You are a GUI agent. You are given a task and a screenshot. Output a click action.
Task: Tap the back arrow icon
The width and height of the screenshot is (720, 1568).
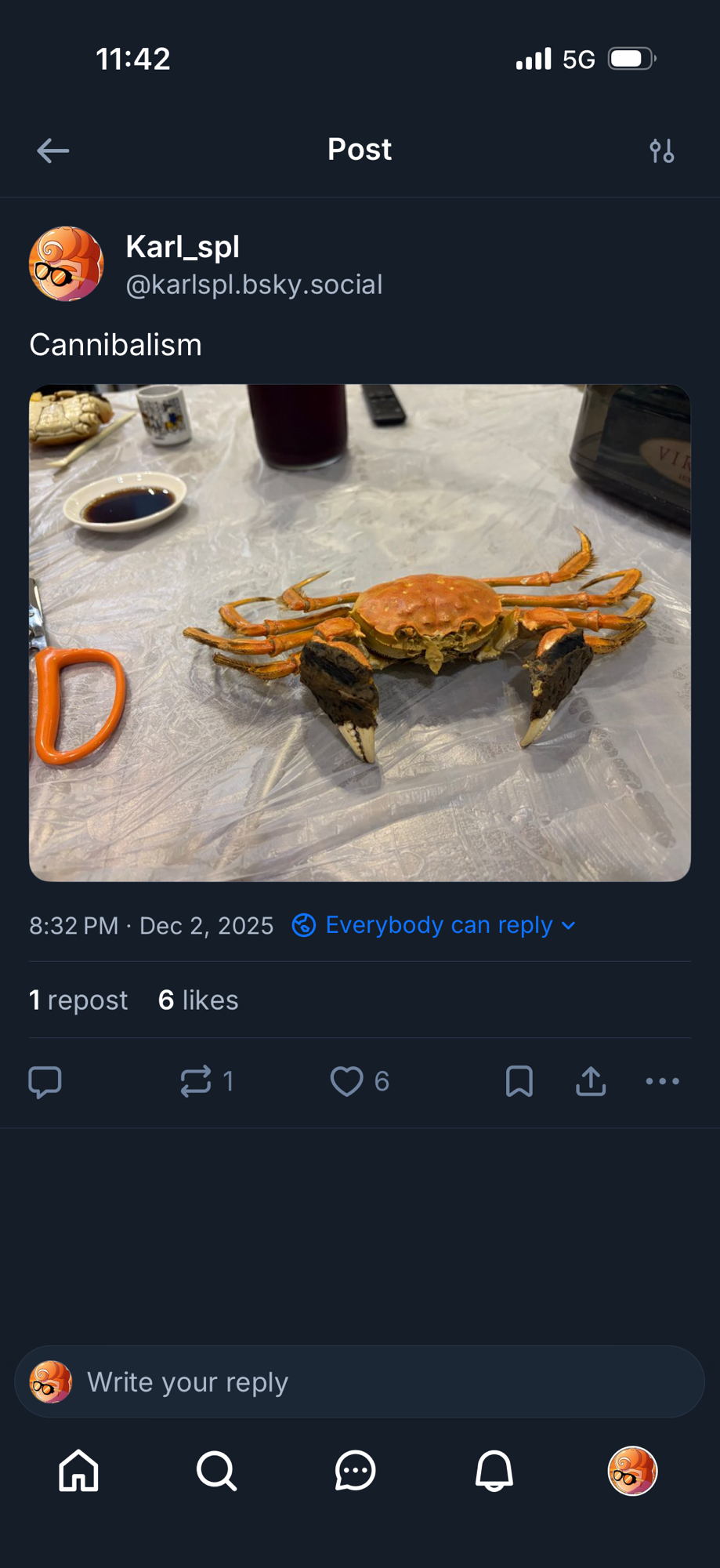pos(53,151)
